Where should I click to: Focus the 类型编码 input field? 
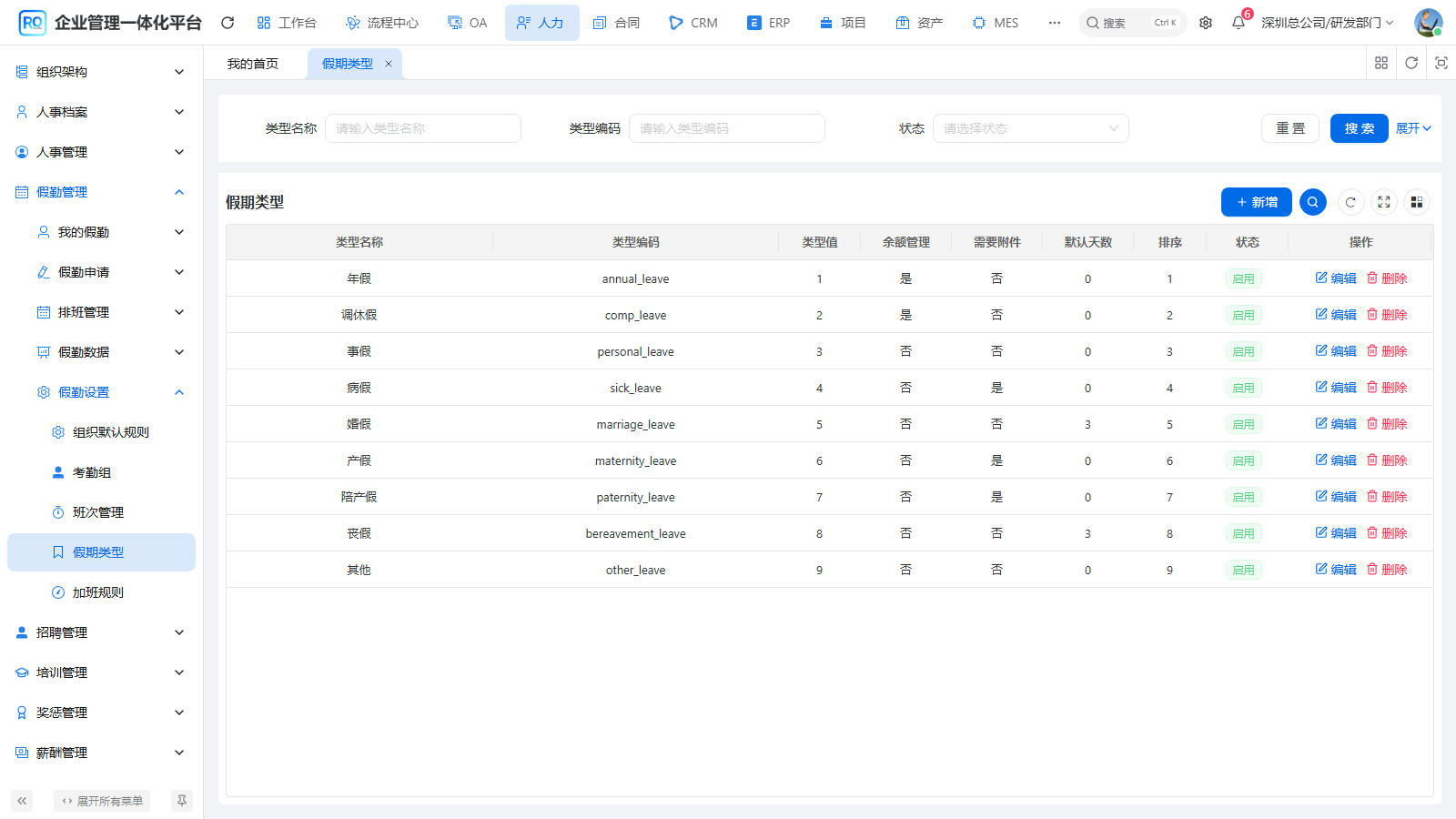(727, 128)
